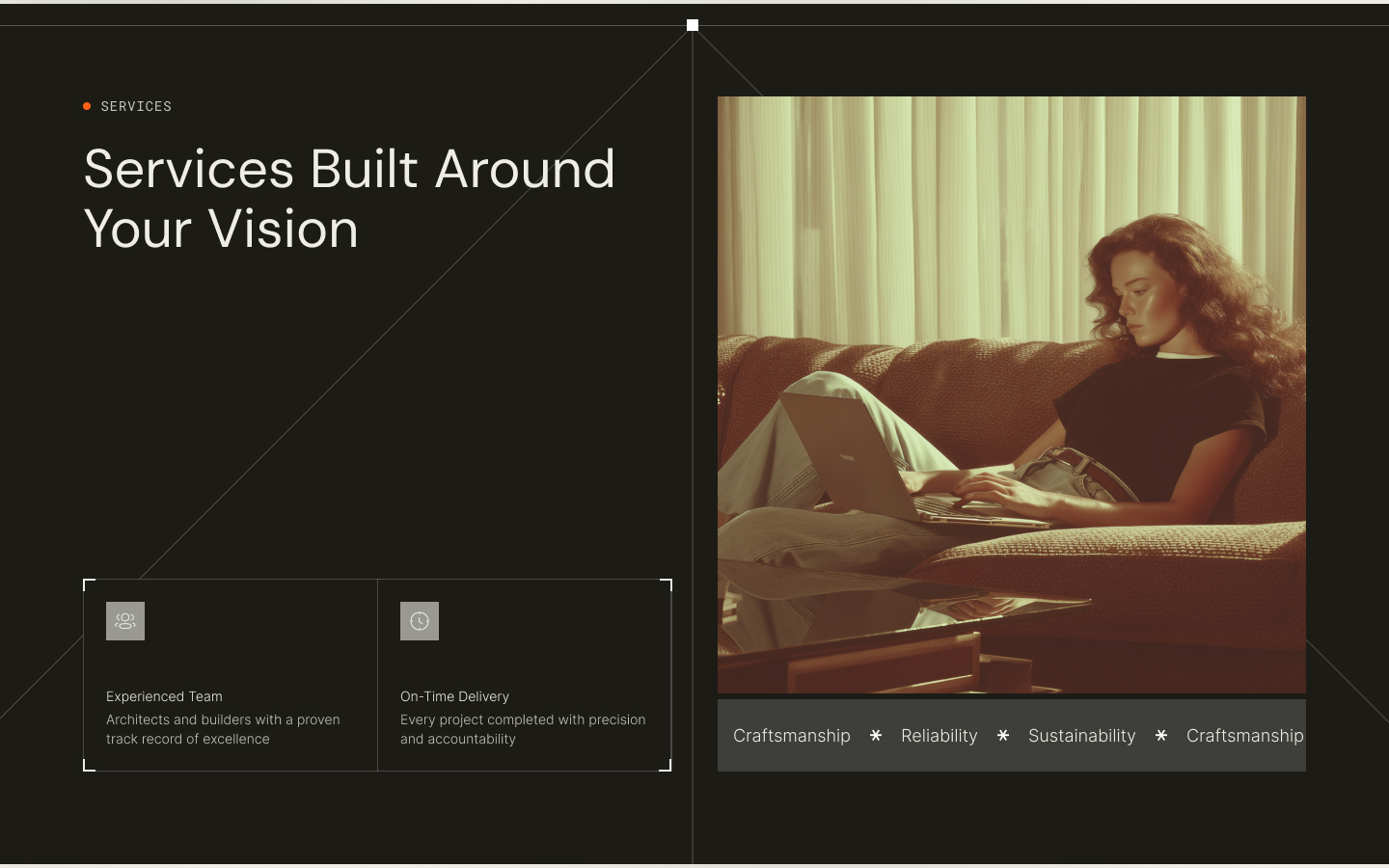Click the asterisk after Craftsmanship
The width and height of the screenshot is (1389, 868).
coord(875,736)
